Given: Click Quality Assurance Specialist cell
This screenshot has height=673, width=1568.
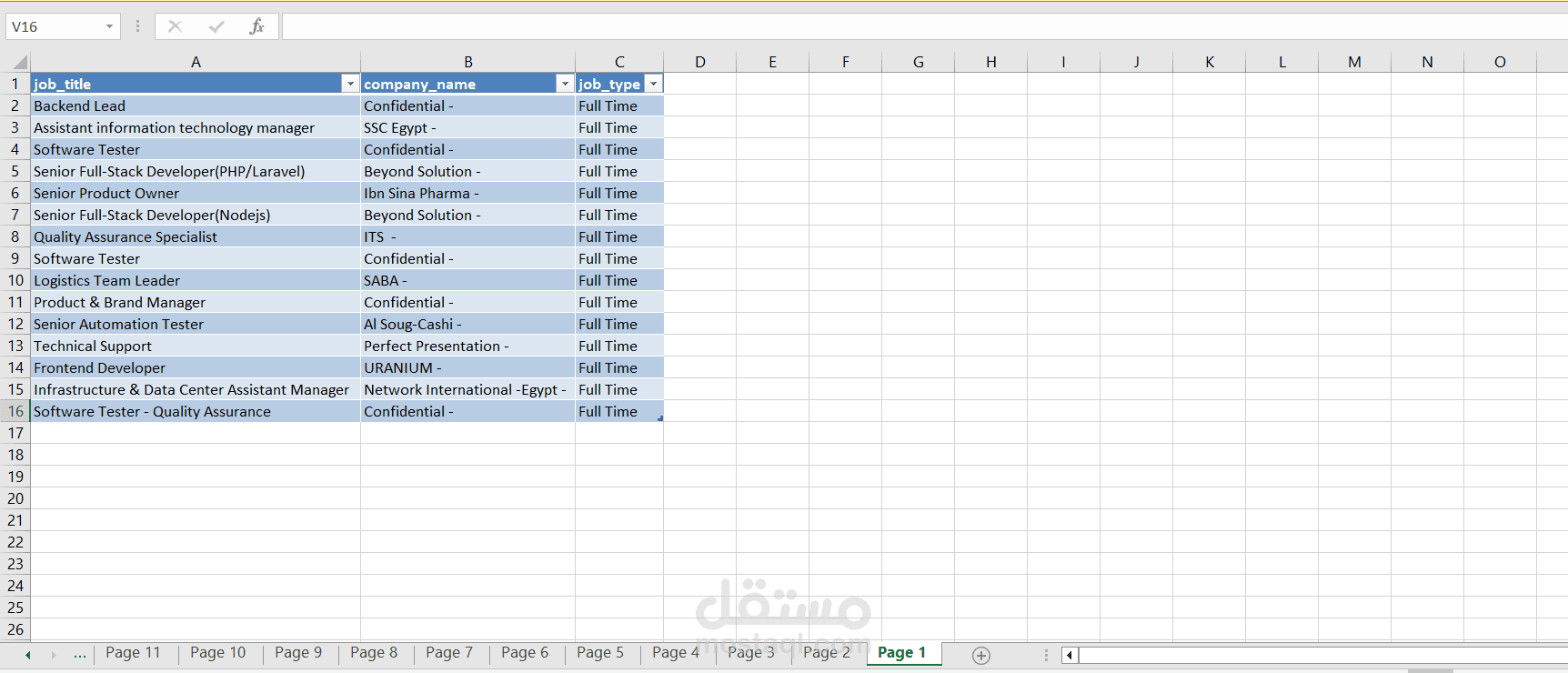Looking at the screenshot, I should coord(196,236).
